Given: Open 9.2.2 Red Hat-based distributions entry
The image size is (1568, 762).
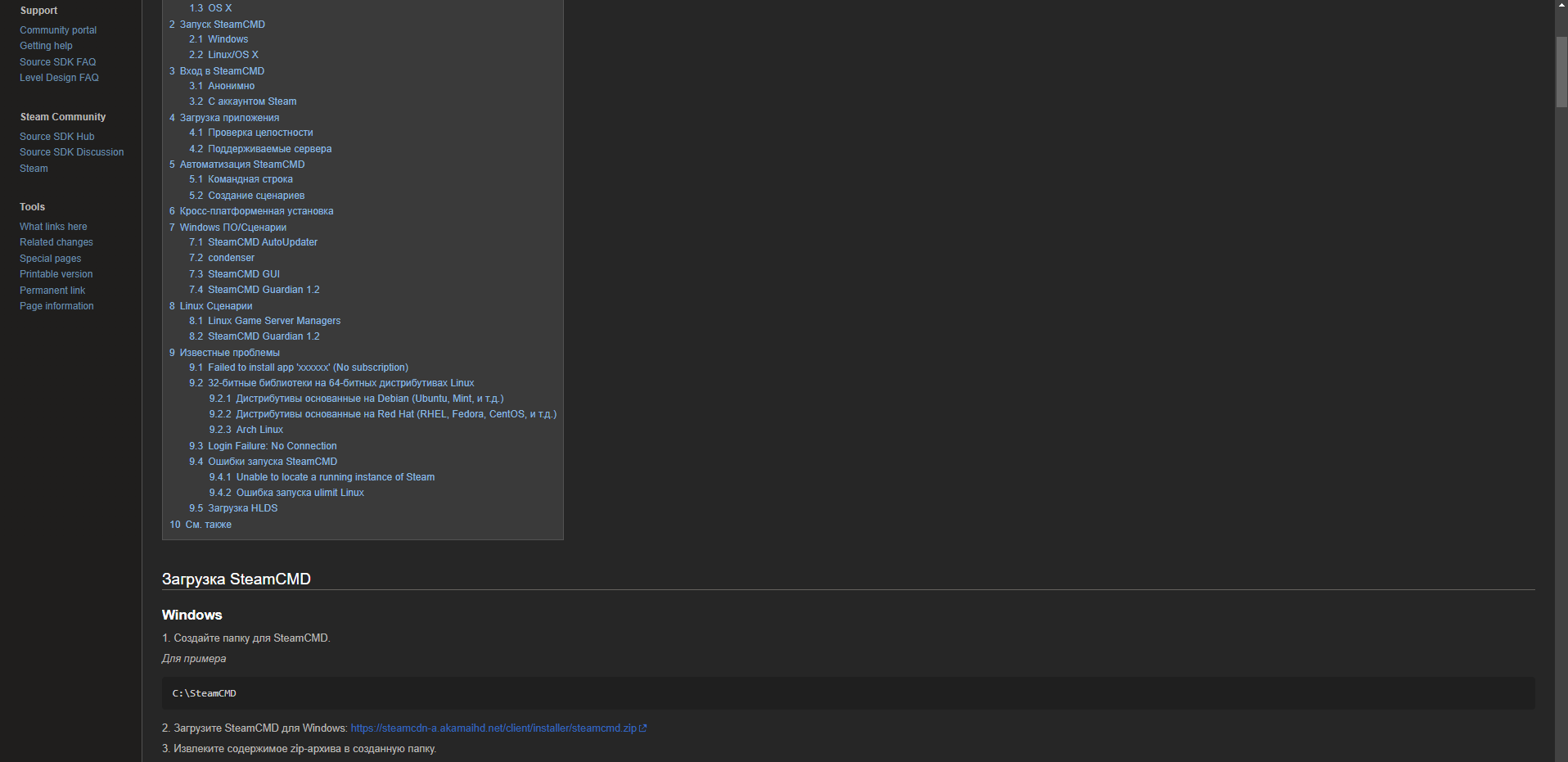Looking at the screenshot, I should tap(383, 414).
